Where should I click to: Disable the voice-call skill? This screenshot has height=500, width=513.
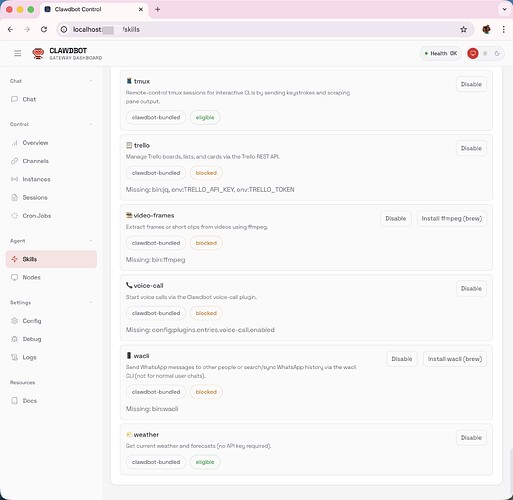point(471,289)
